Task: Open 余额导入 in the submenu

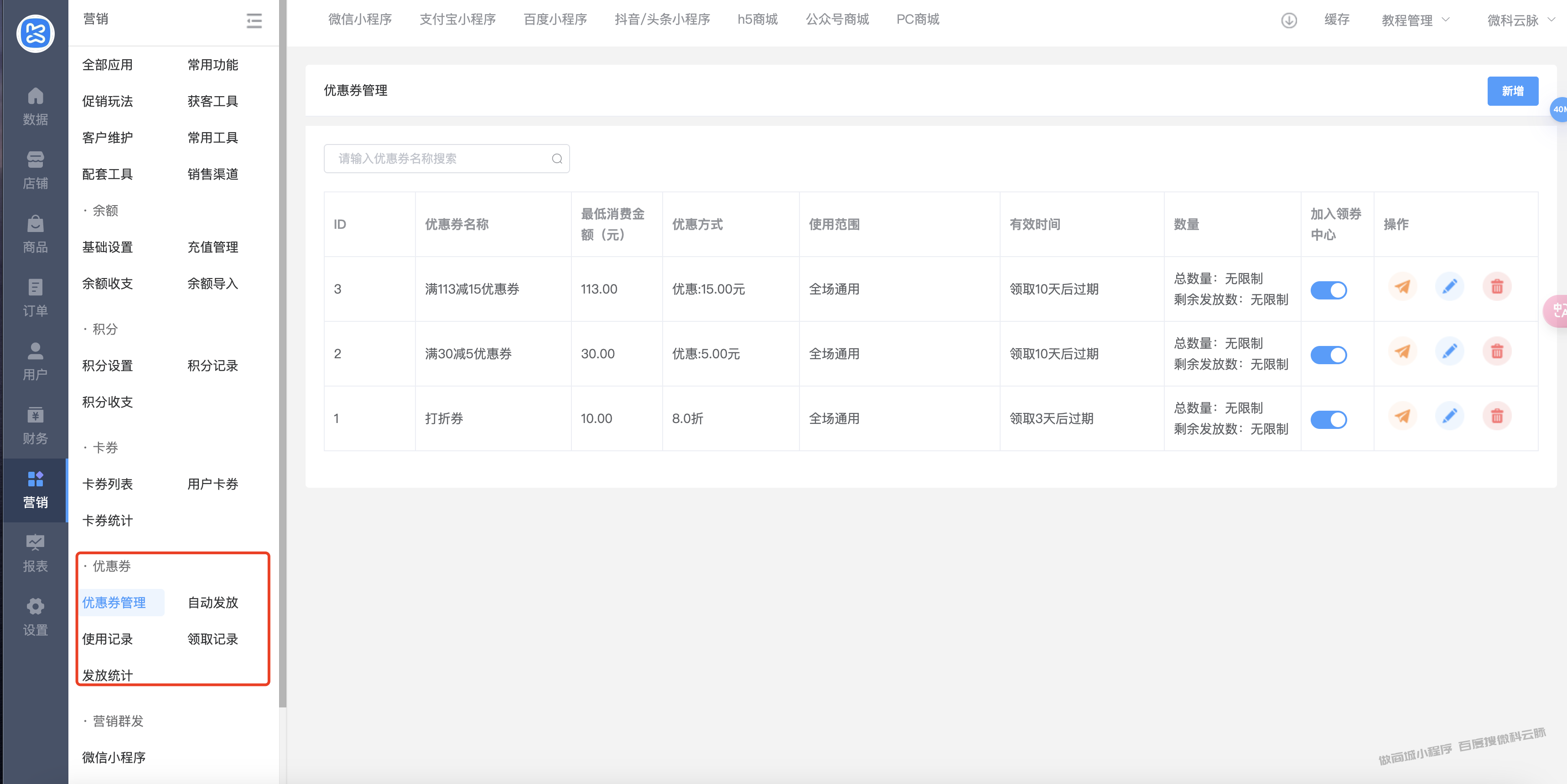Action: pos(213,283)
